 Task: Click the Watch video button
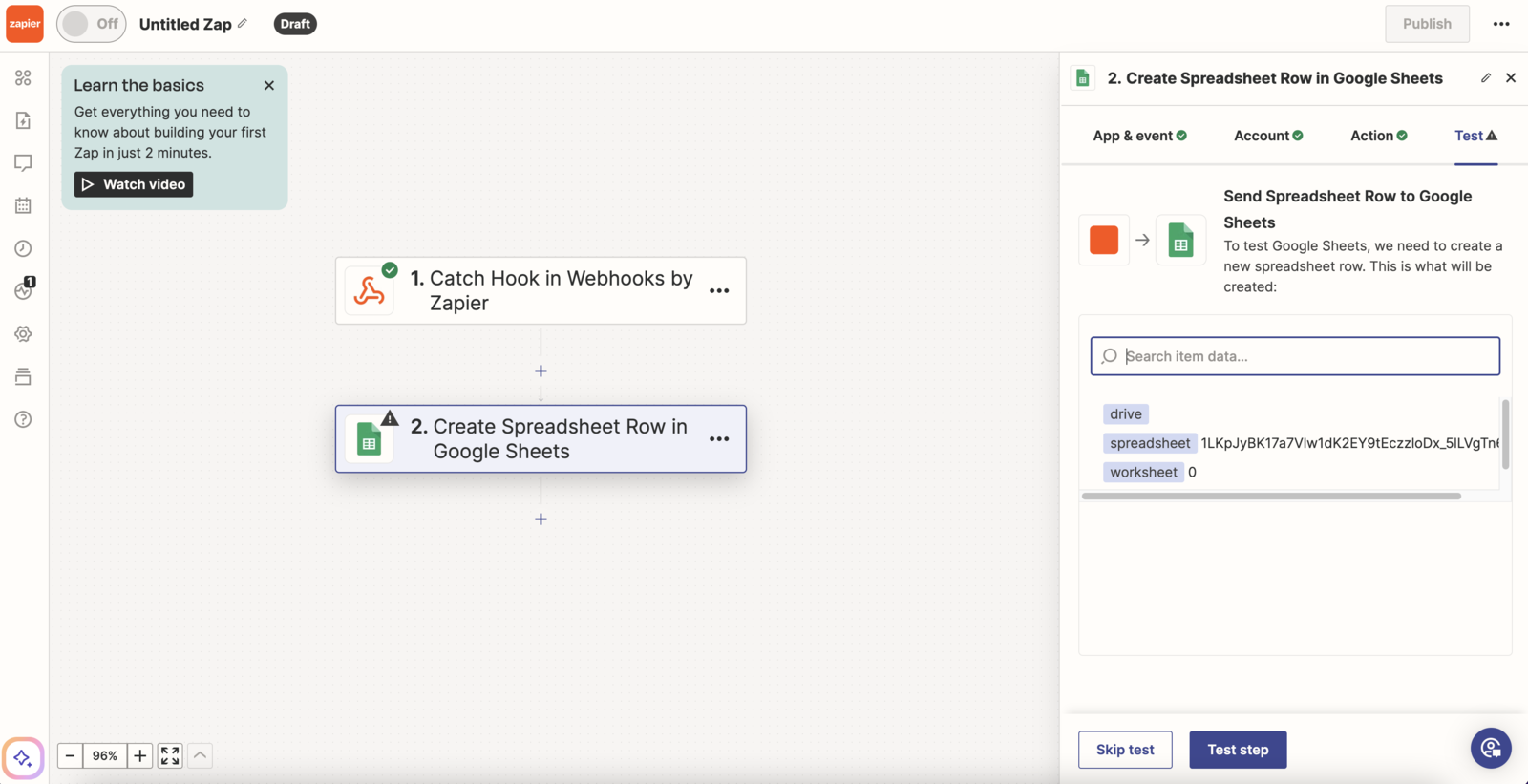(x=134, y=184)
